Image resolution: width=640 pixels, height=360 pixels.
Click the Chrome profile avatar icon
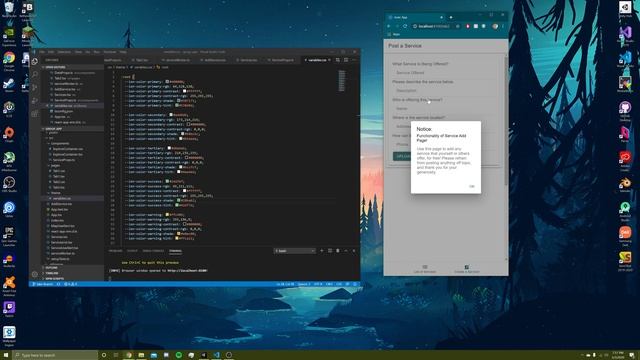pyautogui.click(x=495, y=26)
